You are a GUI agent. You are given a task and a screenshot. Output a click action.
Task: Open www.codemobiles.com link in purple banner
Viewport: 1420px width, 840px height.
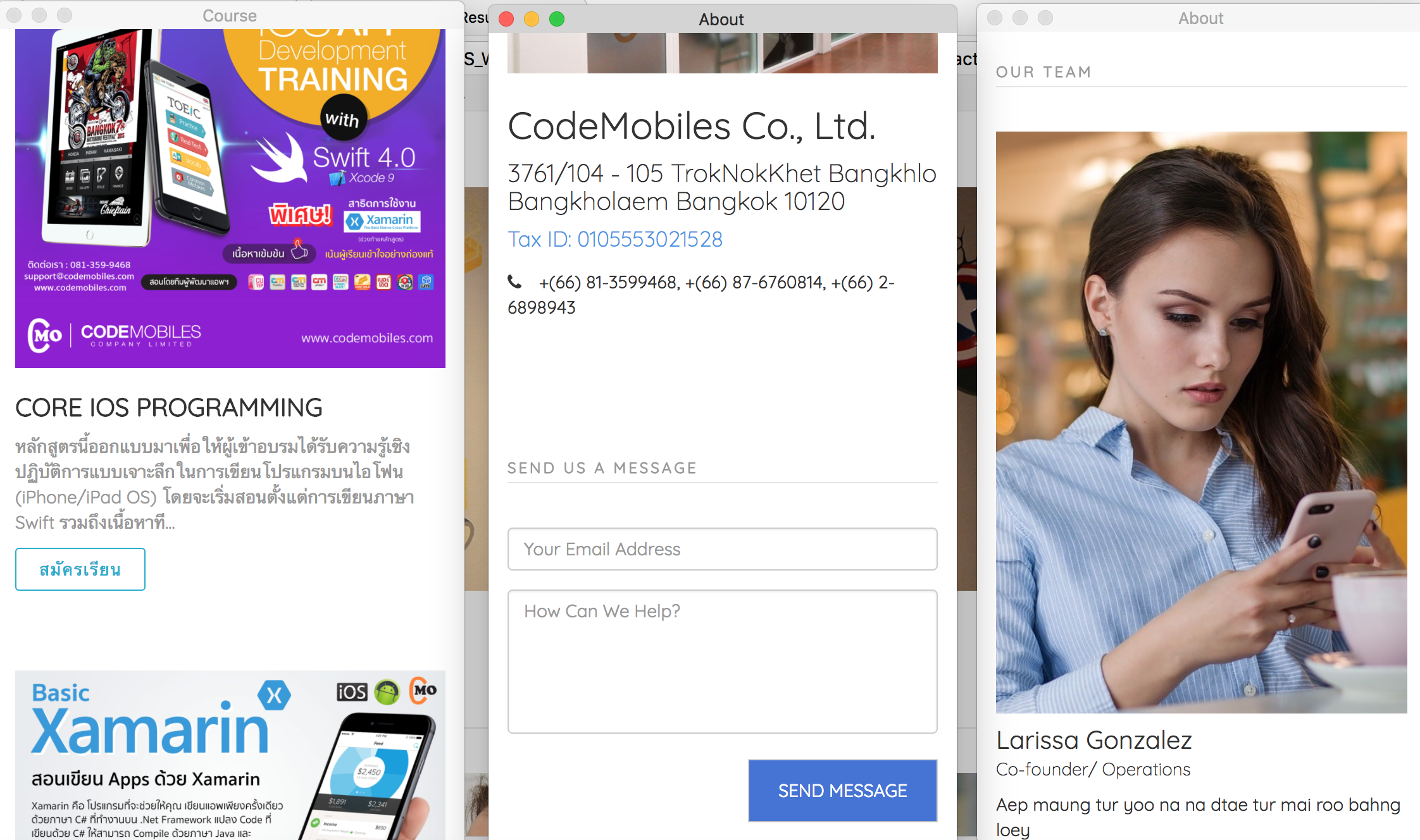tap(367, 338)
